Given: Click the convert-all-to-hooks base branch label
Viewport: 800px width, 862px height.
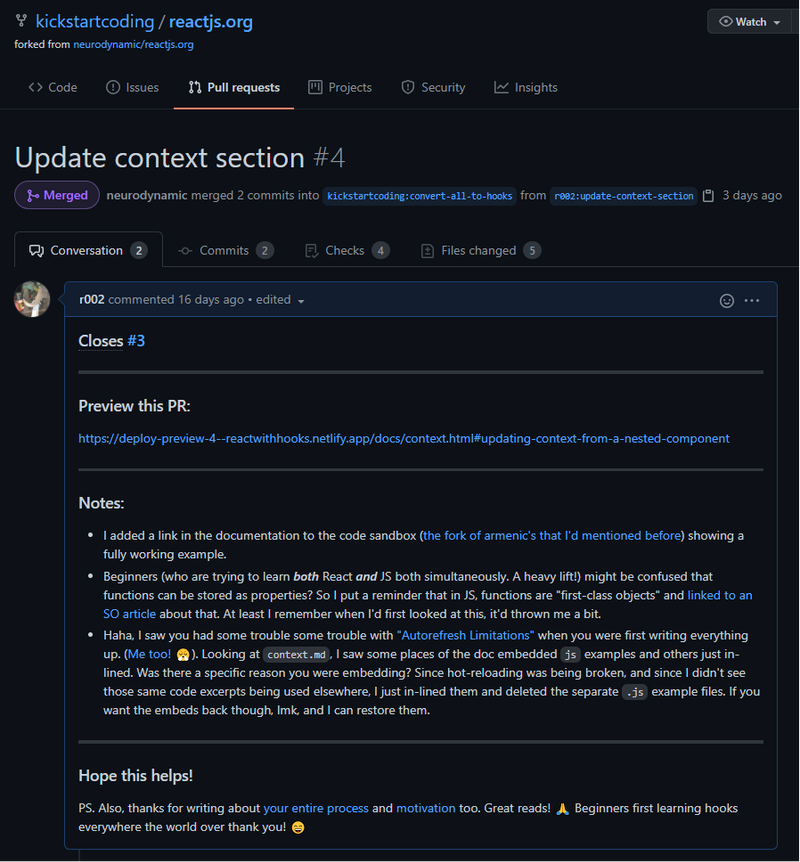Looking at the screenshot, I should click(x=420, y=196).
